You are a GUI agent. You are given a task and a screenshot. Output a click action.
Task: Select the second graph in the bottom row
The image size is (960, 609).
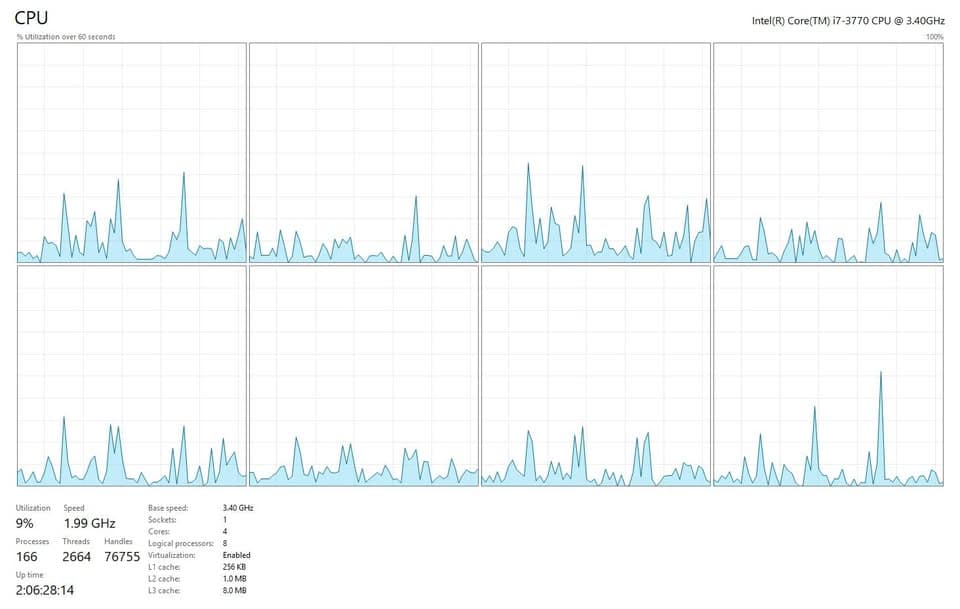coord(363,376)
